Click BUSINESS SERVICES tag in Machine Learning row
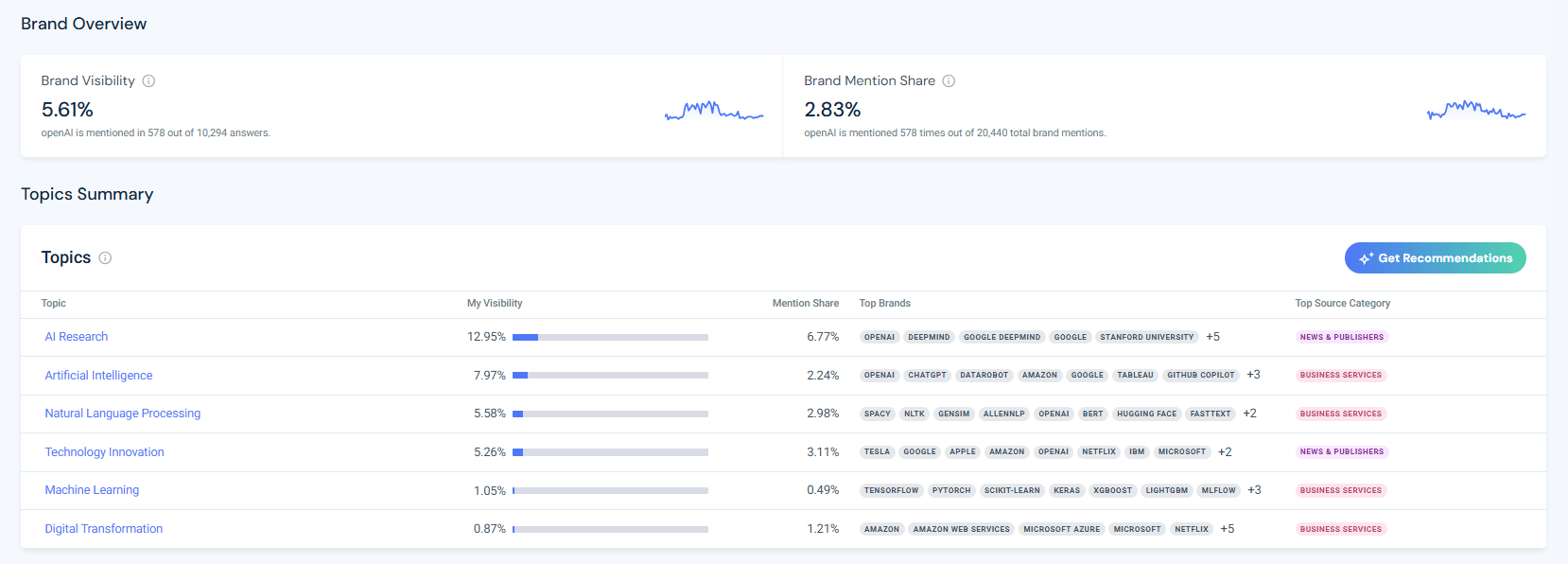Screen dimensions: 1568x564 coord(1340,490)
